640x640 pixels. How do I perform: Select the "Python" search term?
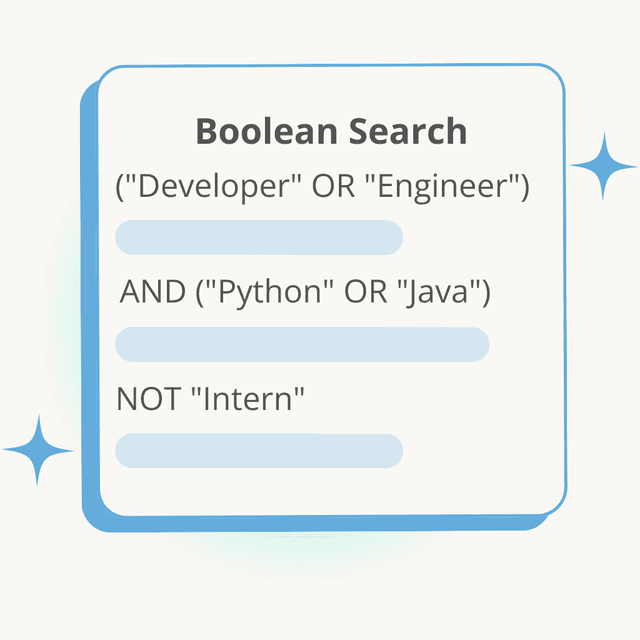pos(270,293)
